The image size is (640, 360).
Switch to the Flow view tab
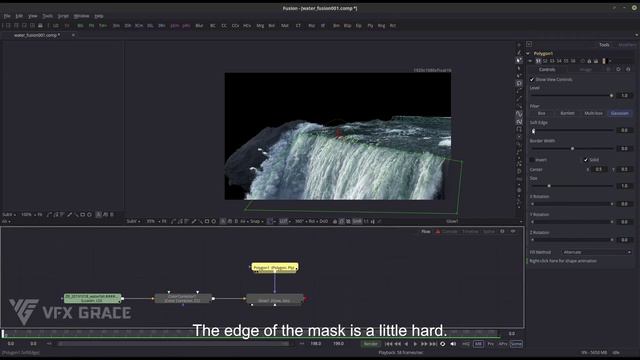tap(426, 232)
